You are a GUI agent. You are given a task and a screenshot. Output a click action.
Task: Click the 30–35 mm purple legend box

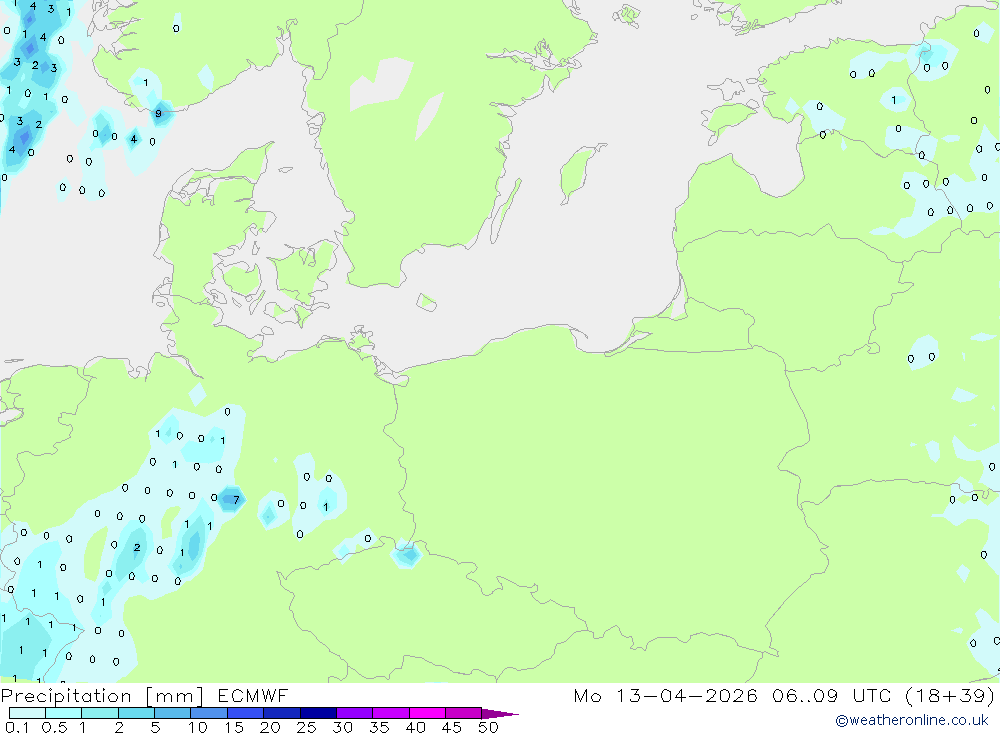click(x=355, y=713)
